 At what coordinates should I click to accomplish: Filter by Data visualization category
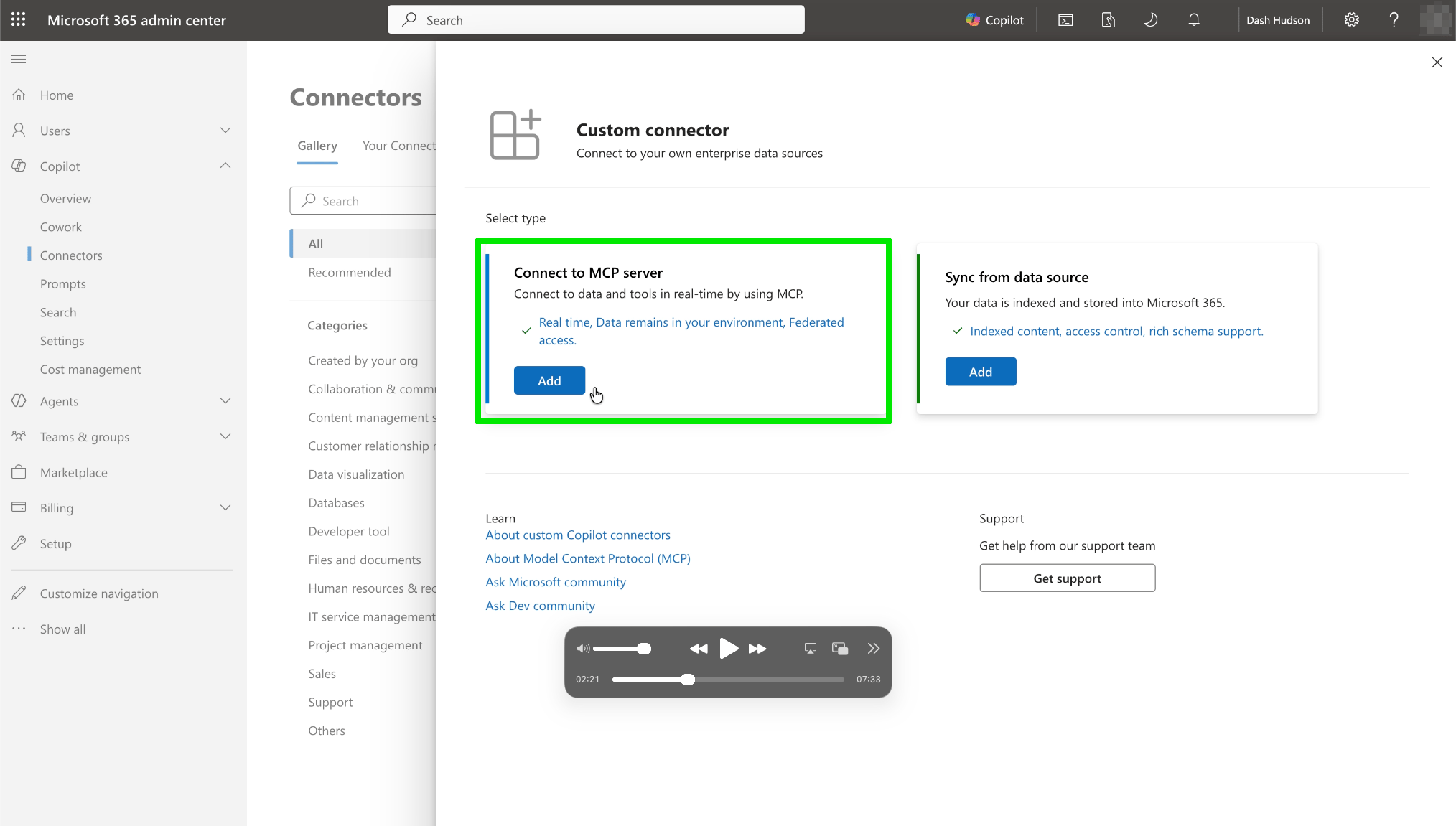click(356, 474)
